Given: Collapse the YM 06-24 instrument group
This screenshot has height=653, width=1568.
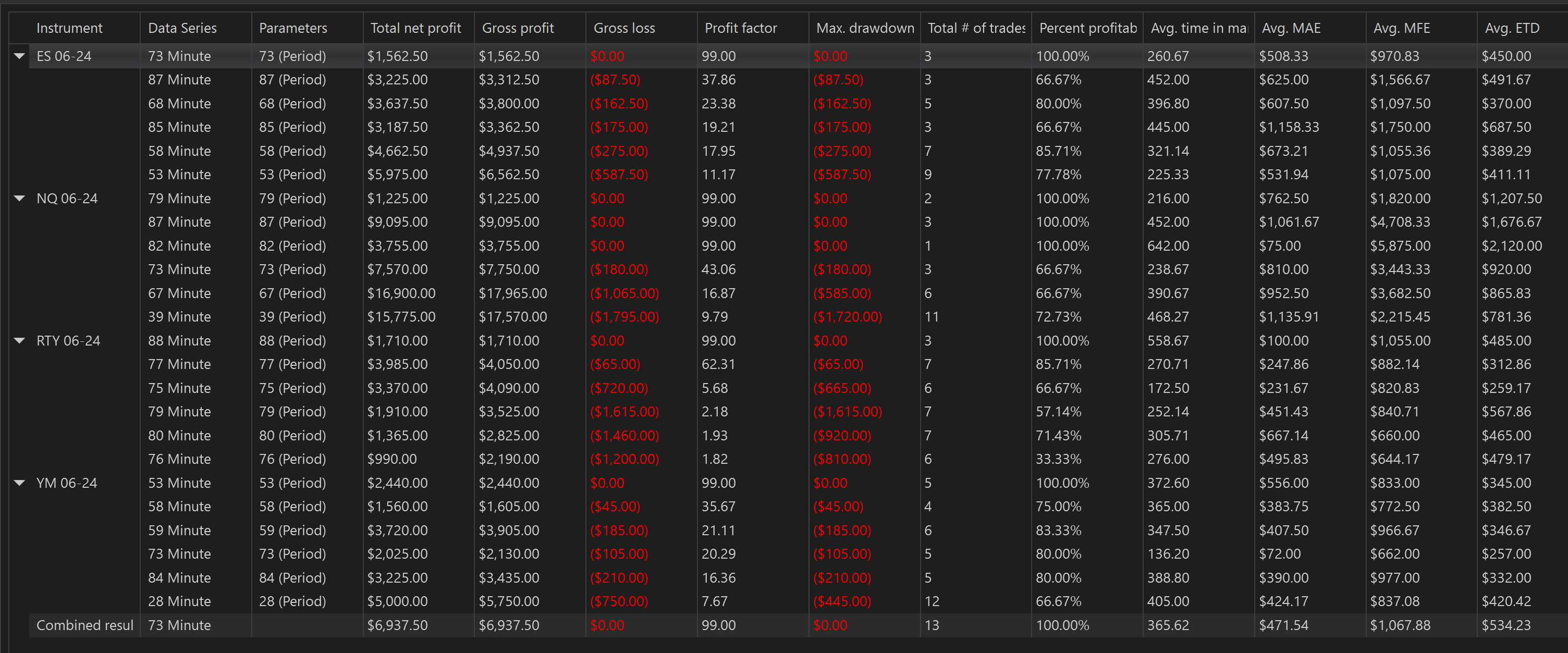Looking at the screenshot, I should click(x=19, y=483).
